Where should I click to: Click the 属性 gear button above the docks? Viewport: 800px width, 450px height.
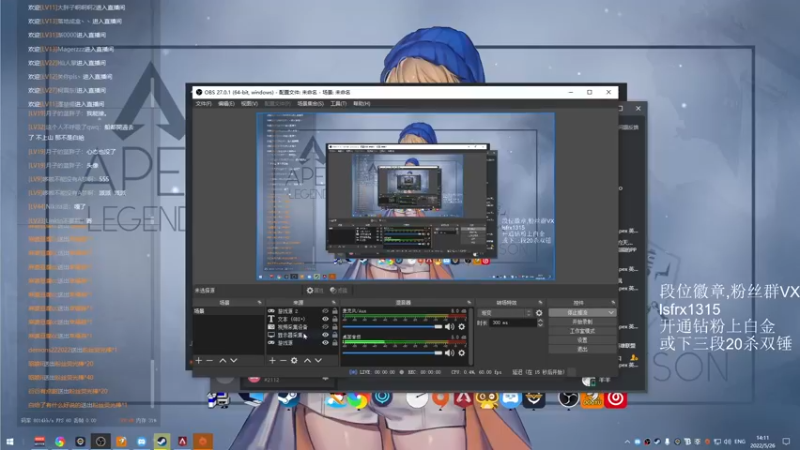pyautogui.click(x=315, y=290)
